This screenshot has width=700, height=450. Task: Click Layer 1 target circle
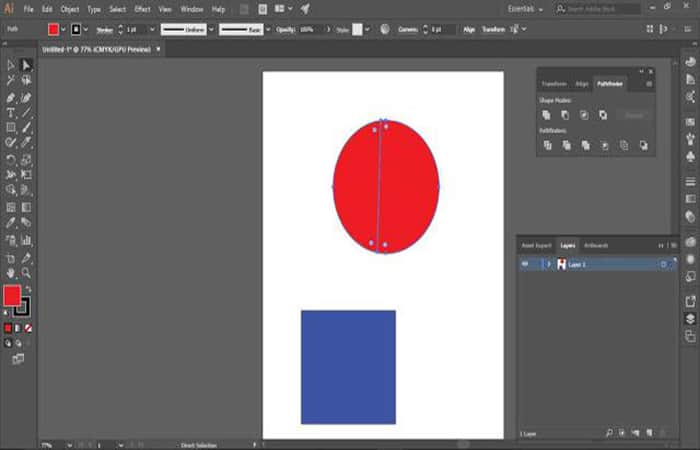point(663,264)
